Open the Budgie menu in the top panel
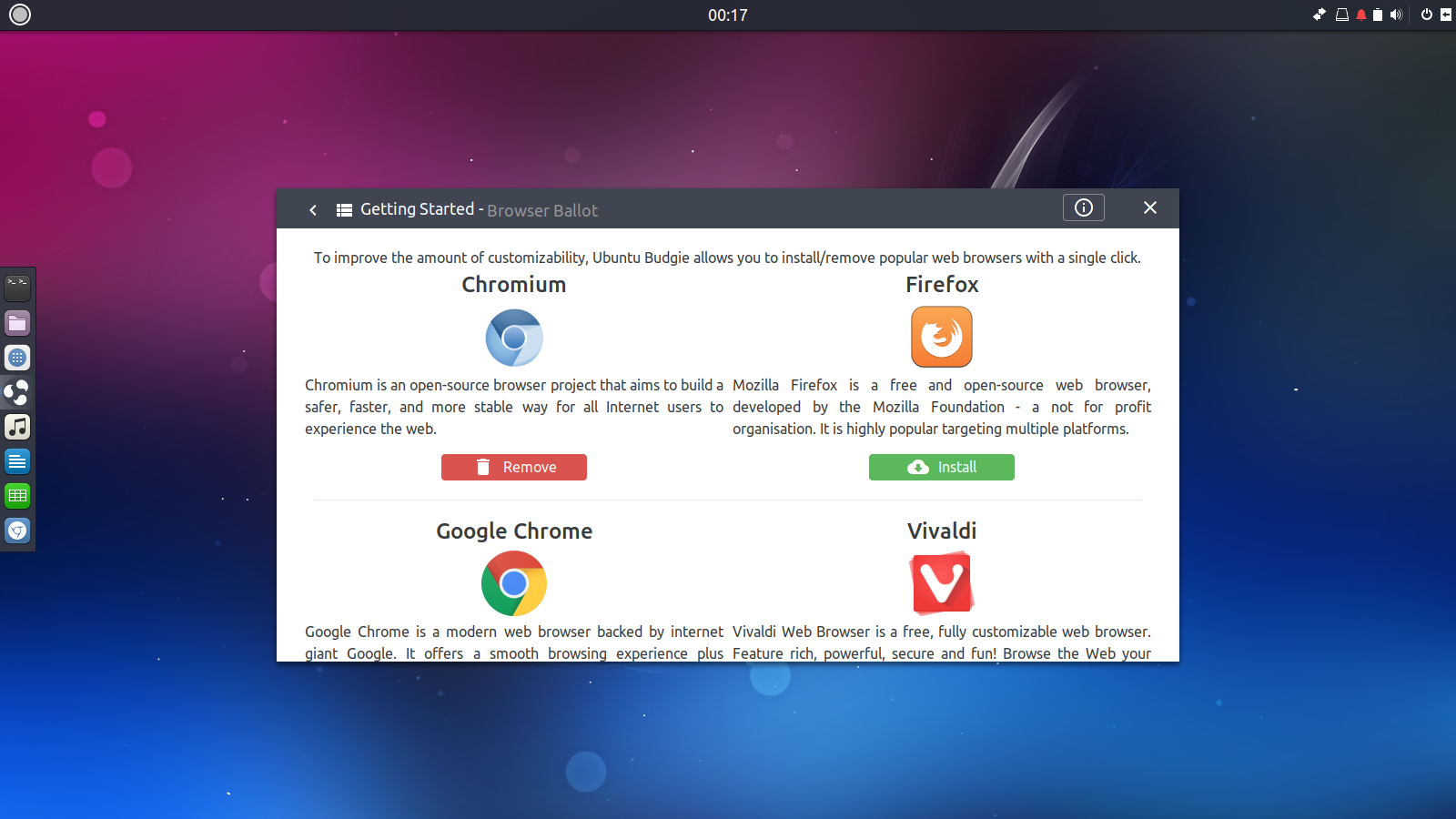This screenshot has height=819, width=1456. (x=20, y=15)
